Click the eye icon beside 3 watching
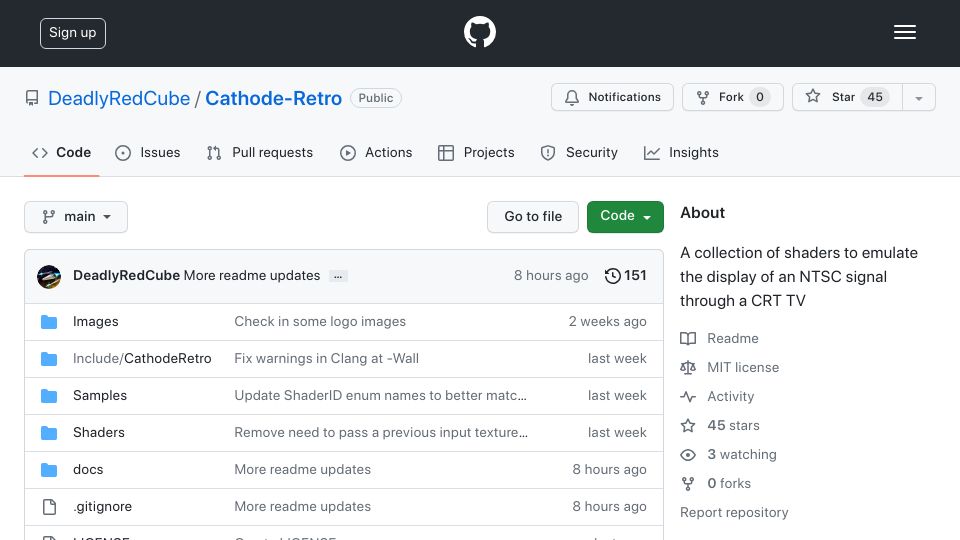 pos(688,455)
